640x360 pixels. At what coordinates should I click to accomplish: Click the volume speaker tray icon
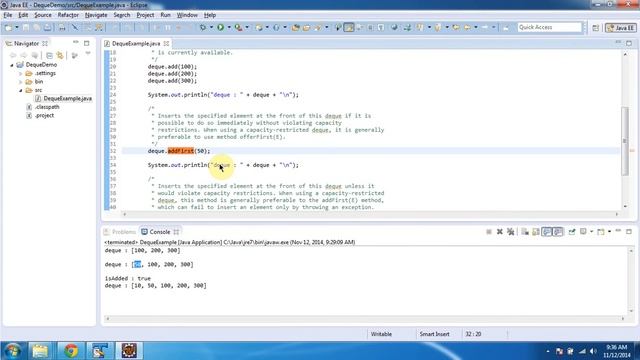(593, 351)
